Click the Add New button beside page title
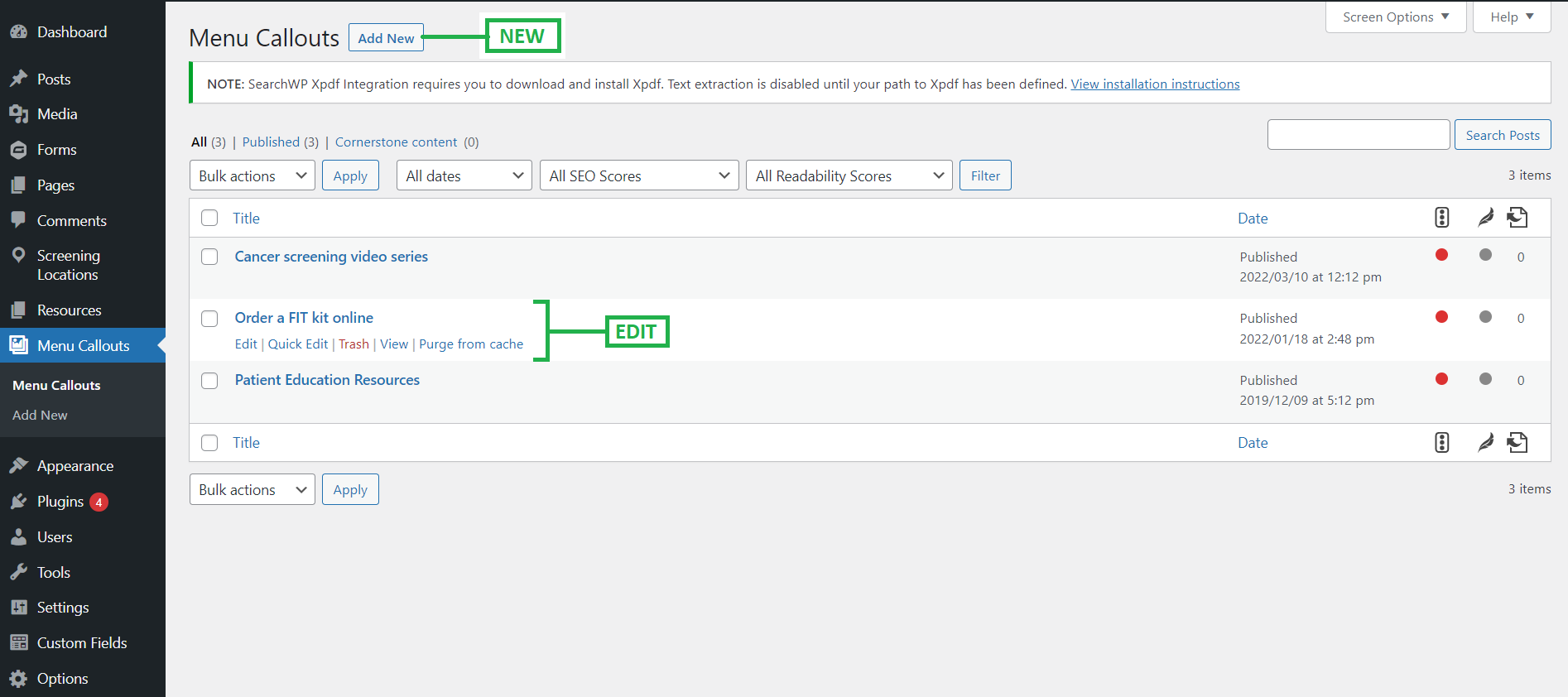The height and width of the screenshot is (697, 1568). (x=386, y=38)
